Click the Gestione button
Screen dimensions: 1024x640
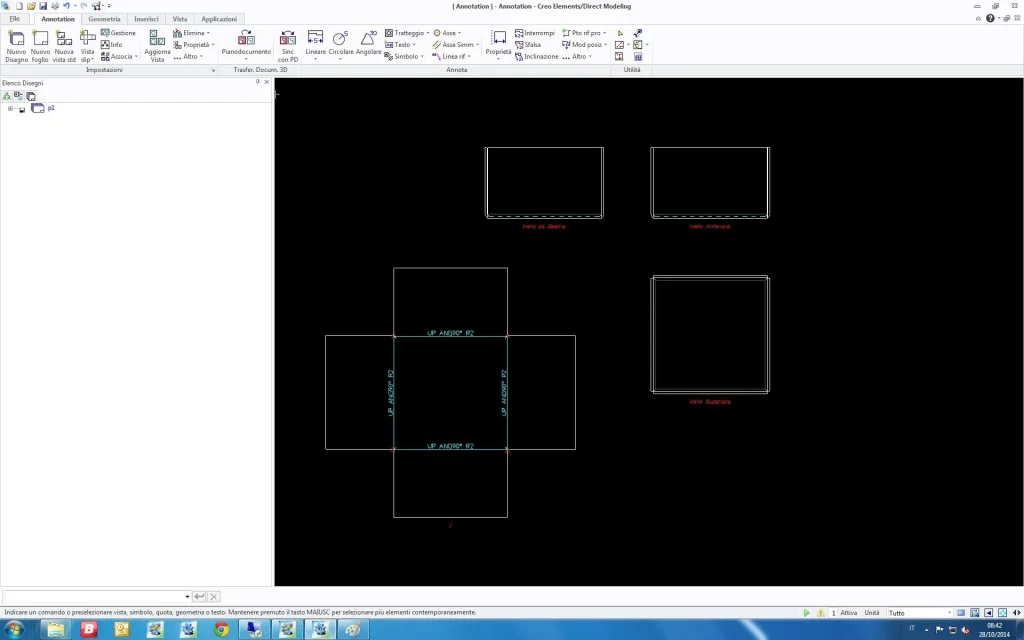click(x=118, y=33)
